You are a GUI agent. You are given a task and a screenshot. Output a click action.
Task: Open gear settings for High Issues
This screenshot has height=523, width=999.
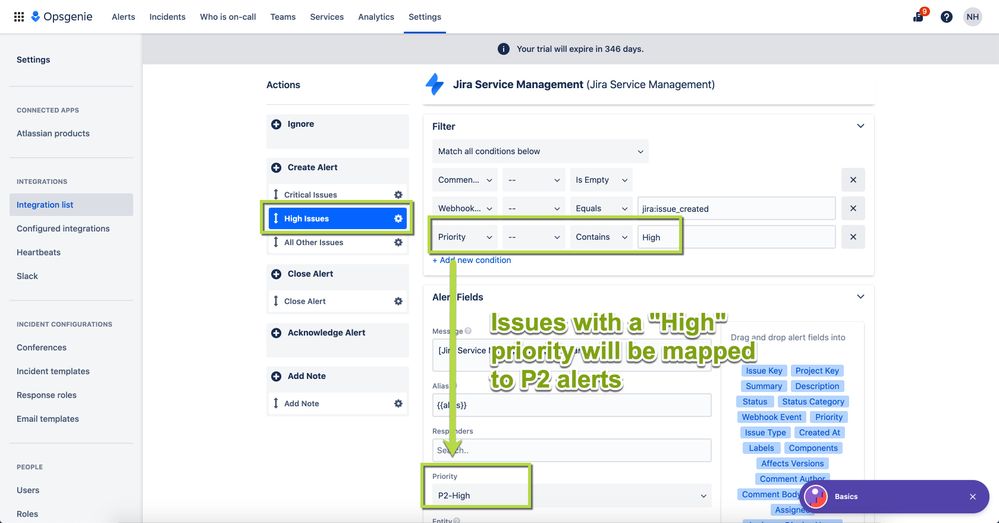[398, 219]
